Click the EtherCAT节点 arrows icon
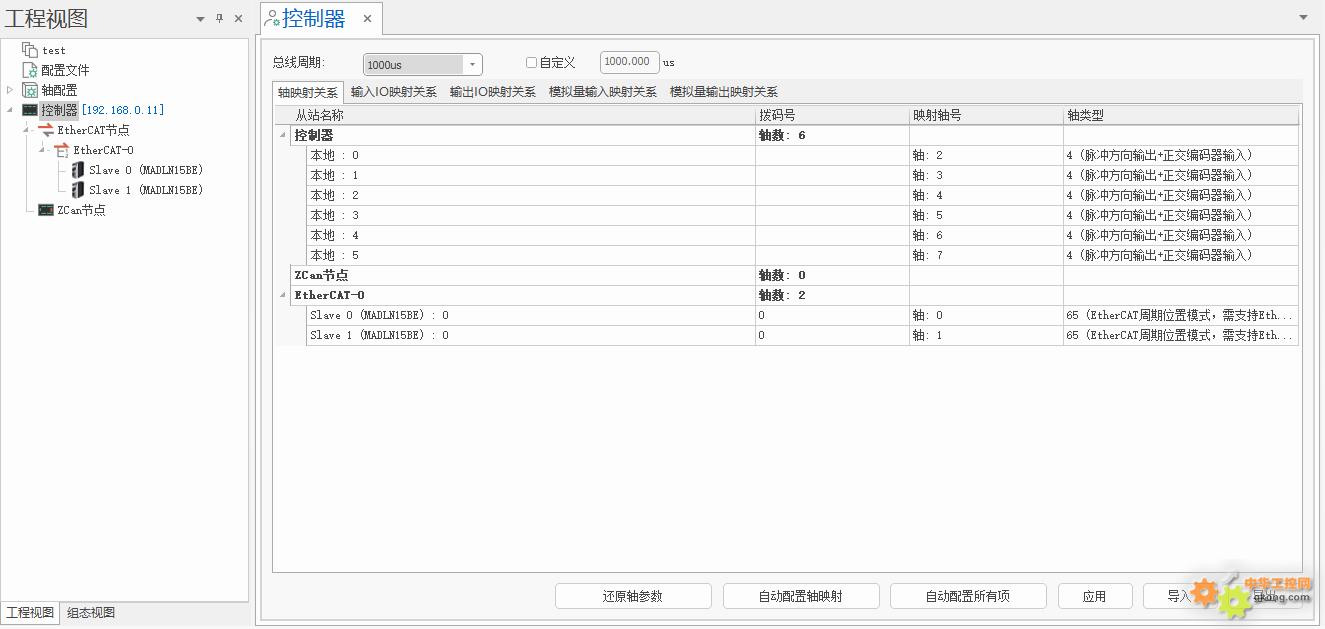The width and height of the screenshot is (1325, 629). tap(46, 130)
